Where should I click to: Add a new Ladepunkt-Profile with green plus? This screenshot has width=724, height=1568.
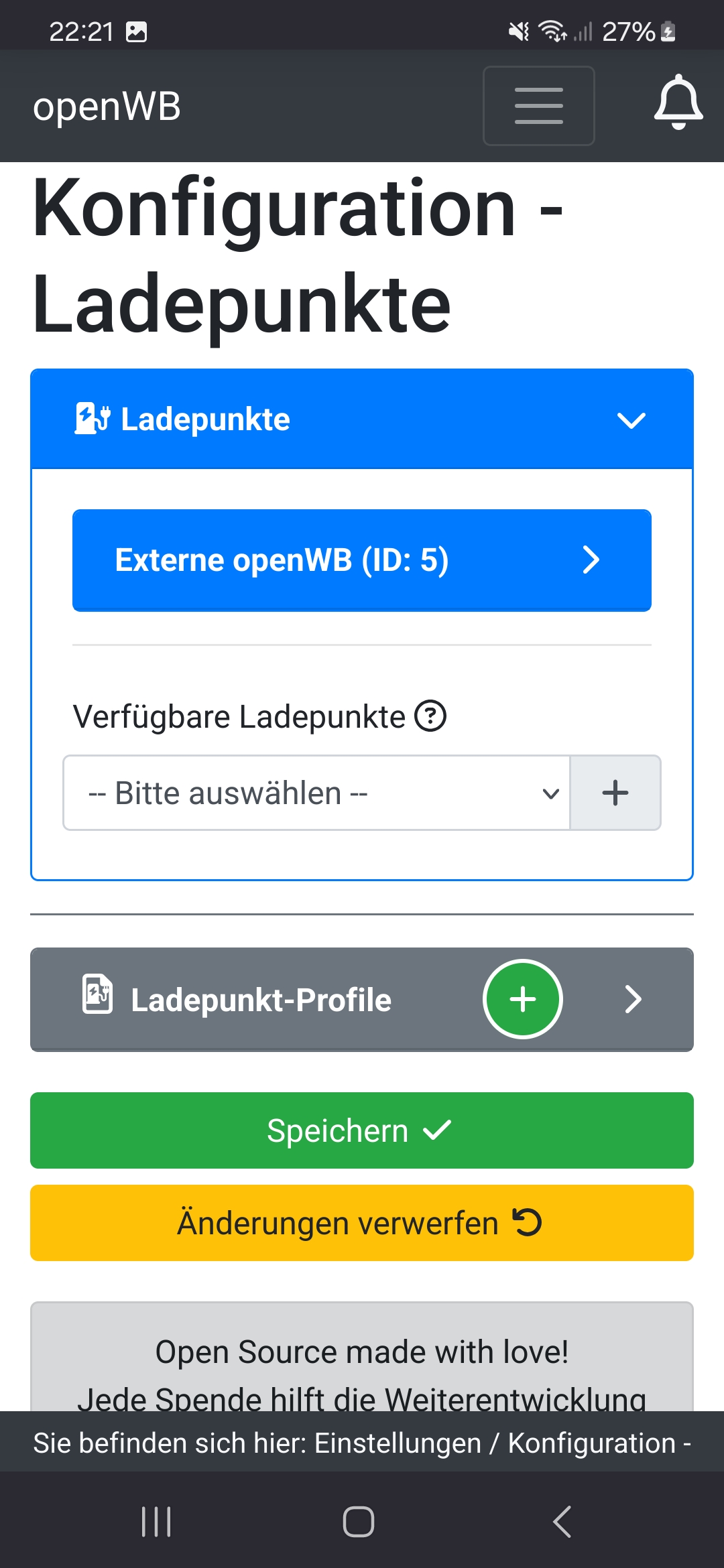tap(522, 999)
